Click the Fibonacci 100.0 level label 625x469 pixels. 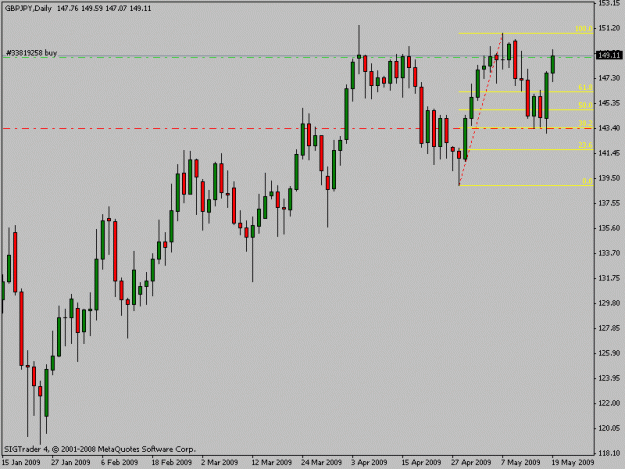point(584,29)
